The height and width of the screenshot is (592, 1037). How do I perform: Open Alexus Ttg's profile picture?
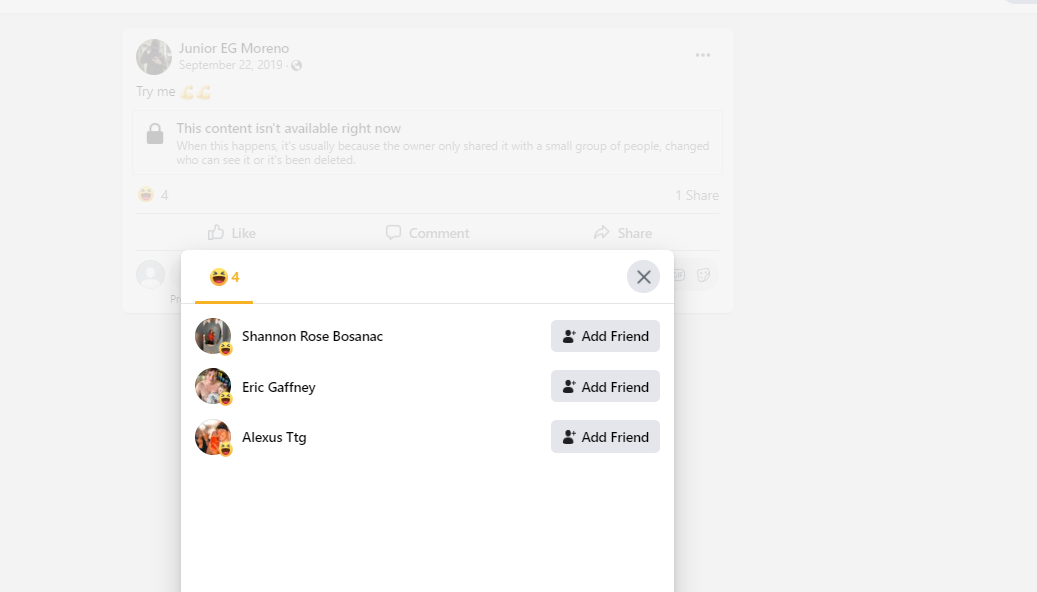pyautogui.click(x=213, y=437)
